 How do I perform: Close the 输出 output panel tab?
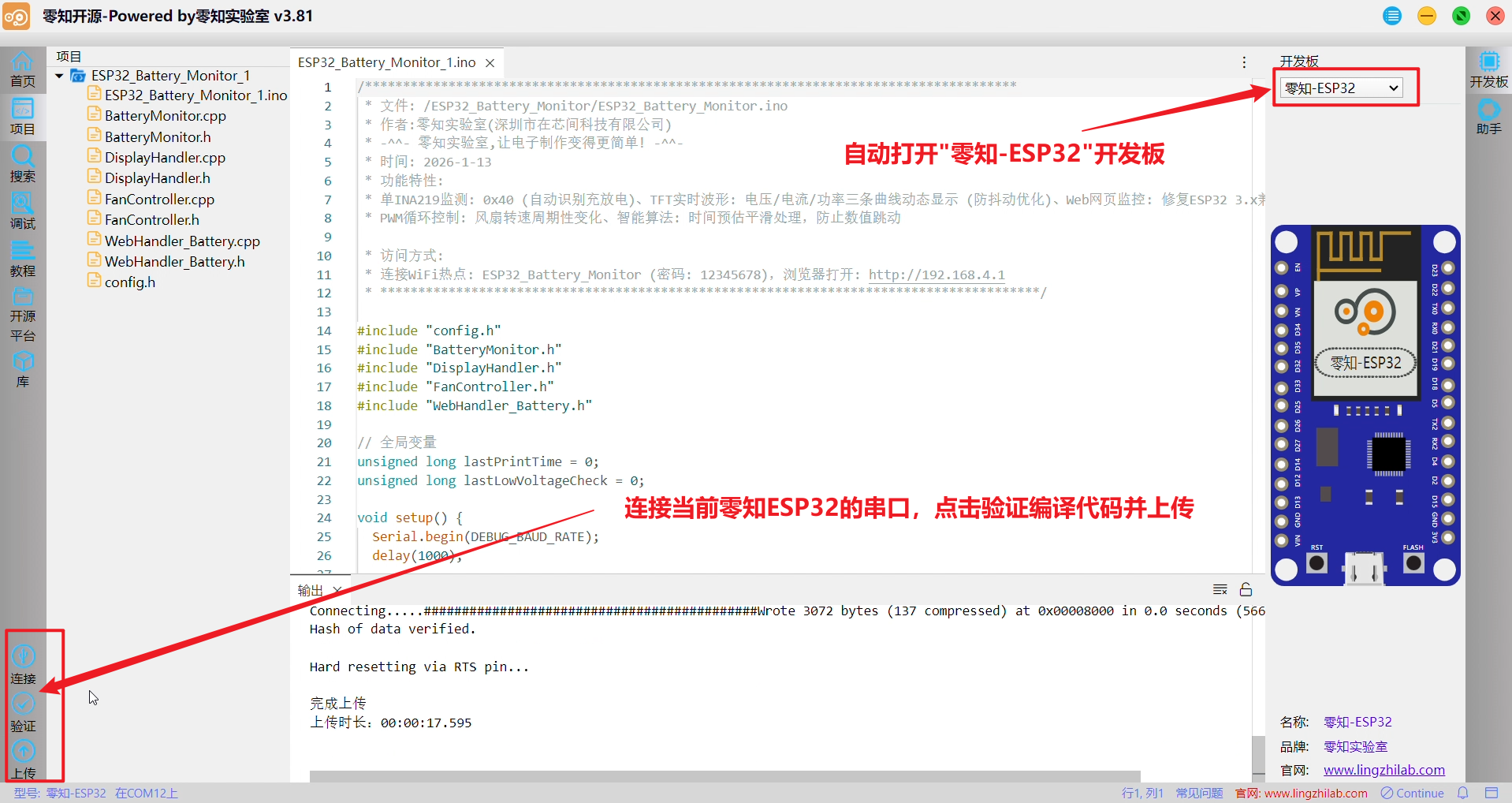337,590
